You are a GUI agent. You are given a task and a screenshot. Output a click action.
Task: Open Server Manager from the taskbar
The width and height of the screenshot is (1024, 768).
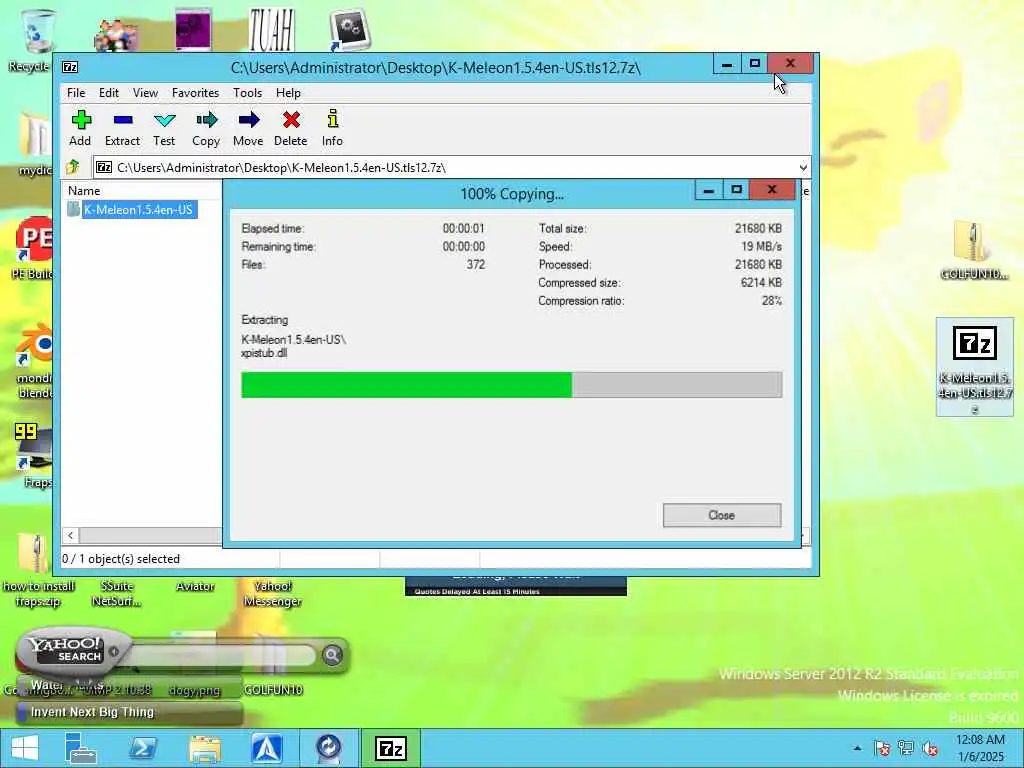click(x=80, y=748)
